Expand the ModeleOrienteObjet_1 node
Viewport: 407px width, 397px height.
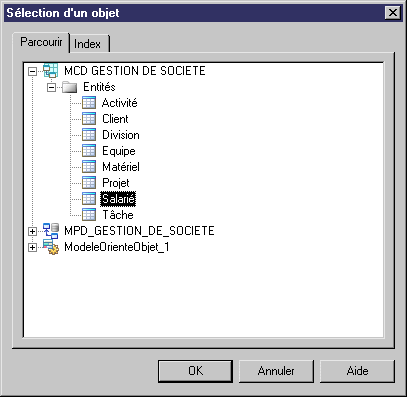point(32,247)
